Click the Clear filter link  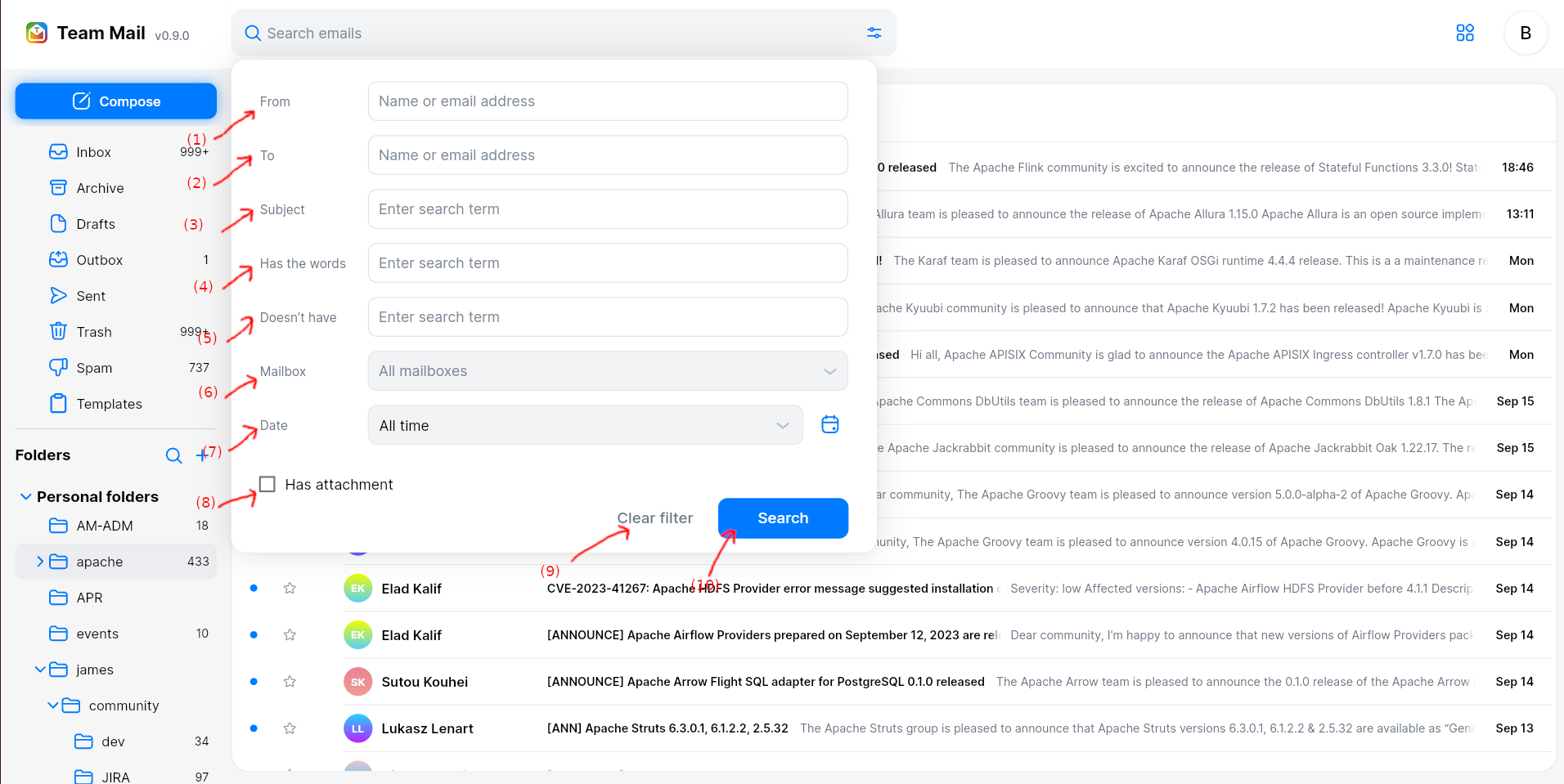pos(655,517)
